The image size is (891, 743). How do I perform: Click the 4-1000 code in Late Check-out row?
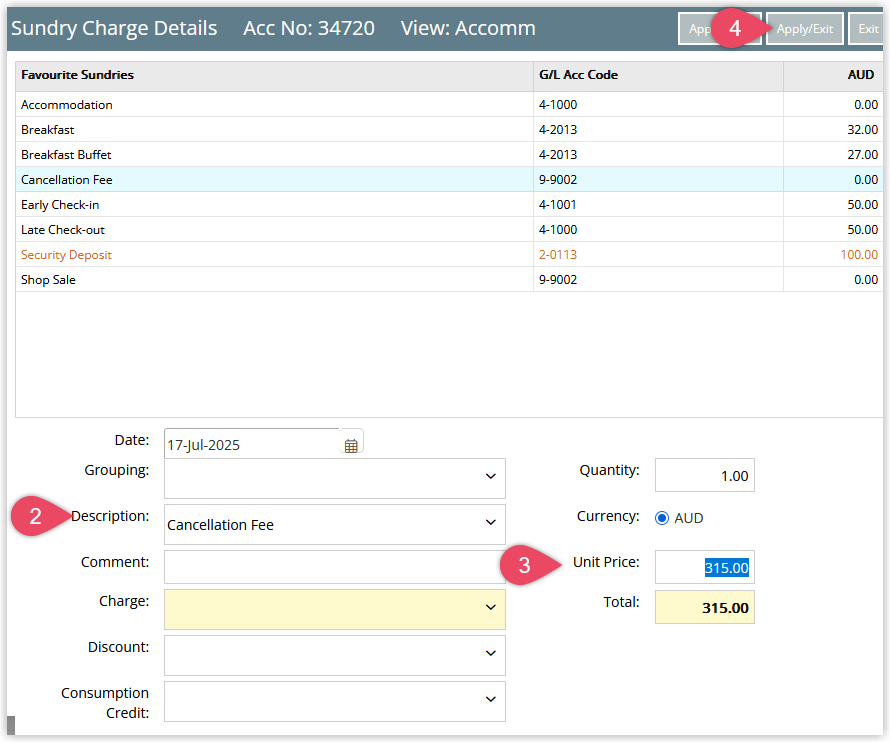[558, 229]
